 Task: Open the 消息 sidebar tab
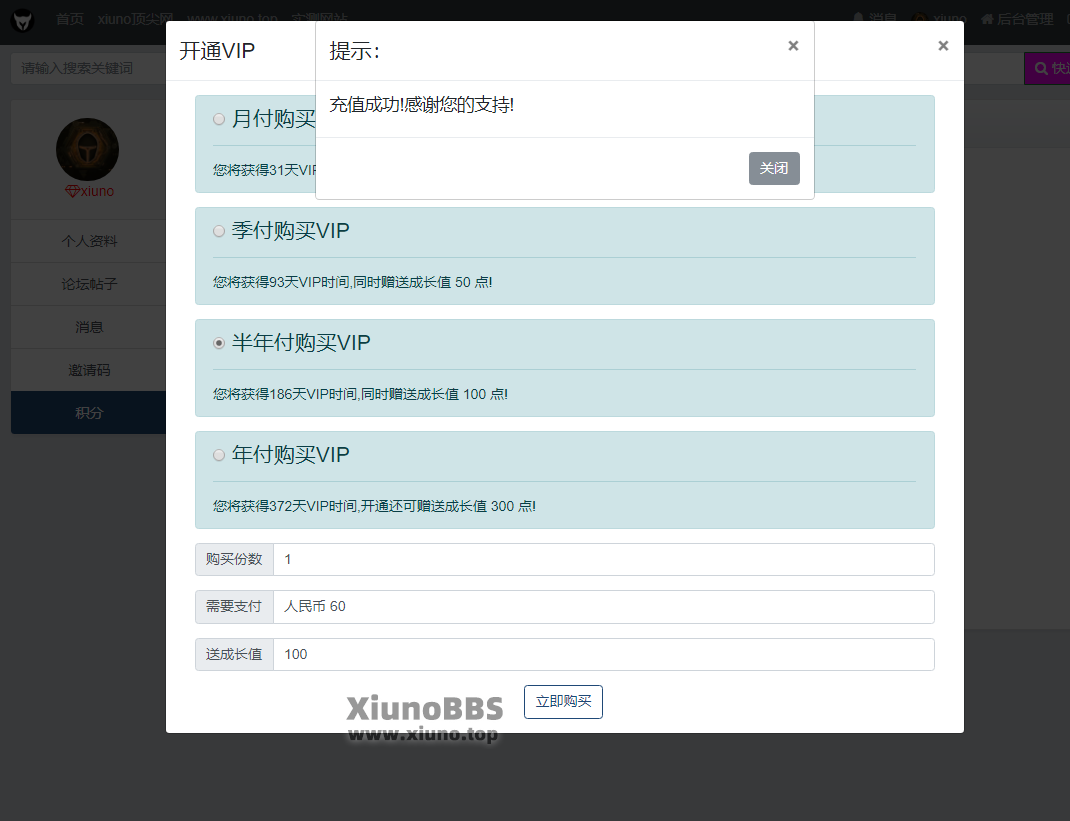[89, 327]
